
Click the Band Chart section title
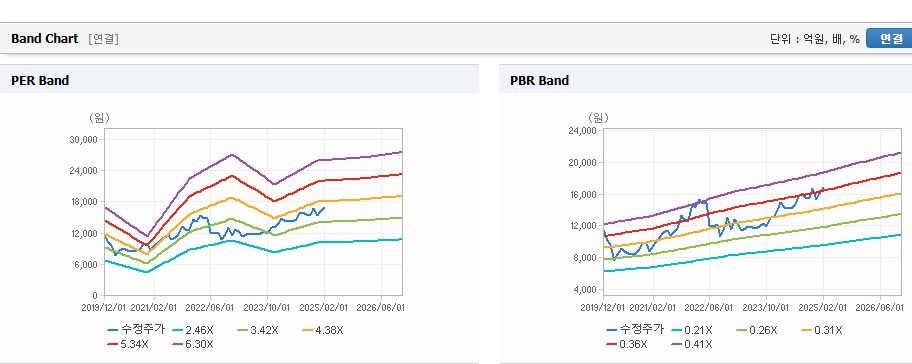click(44, 39)
